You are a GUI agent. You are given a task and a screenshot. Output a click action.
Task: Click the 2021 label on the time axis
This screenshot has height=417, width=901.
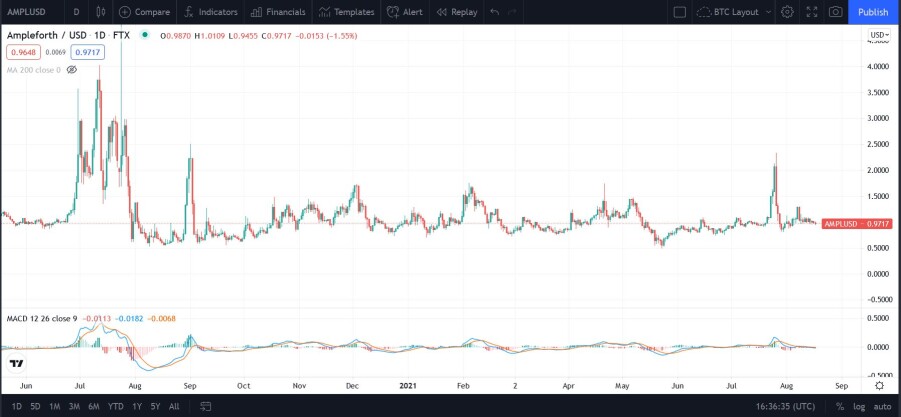[409, 385]
